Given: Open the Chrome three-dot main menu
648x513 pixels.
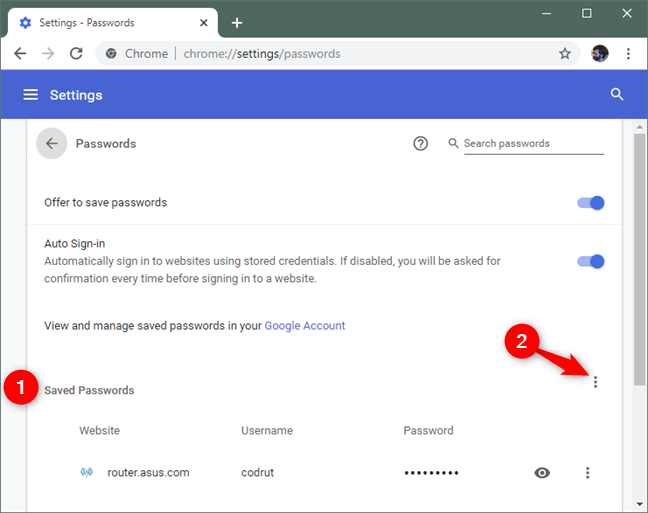Looking at the screenshot, I should point(629,54).
